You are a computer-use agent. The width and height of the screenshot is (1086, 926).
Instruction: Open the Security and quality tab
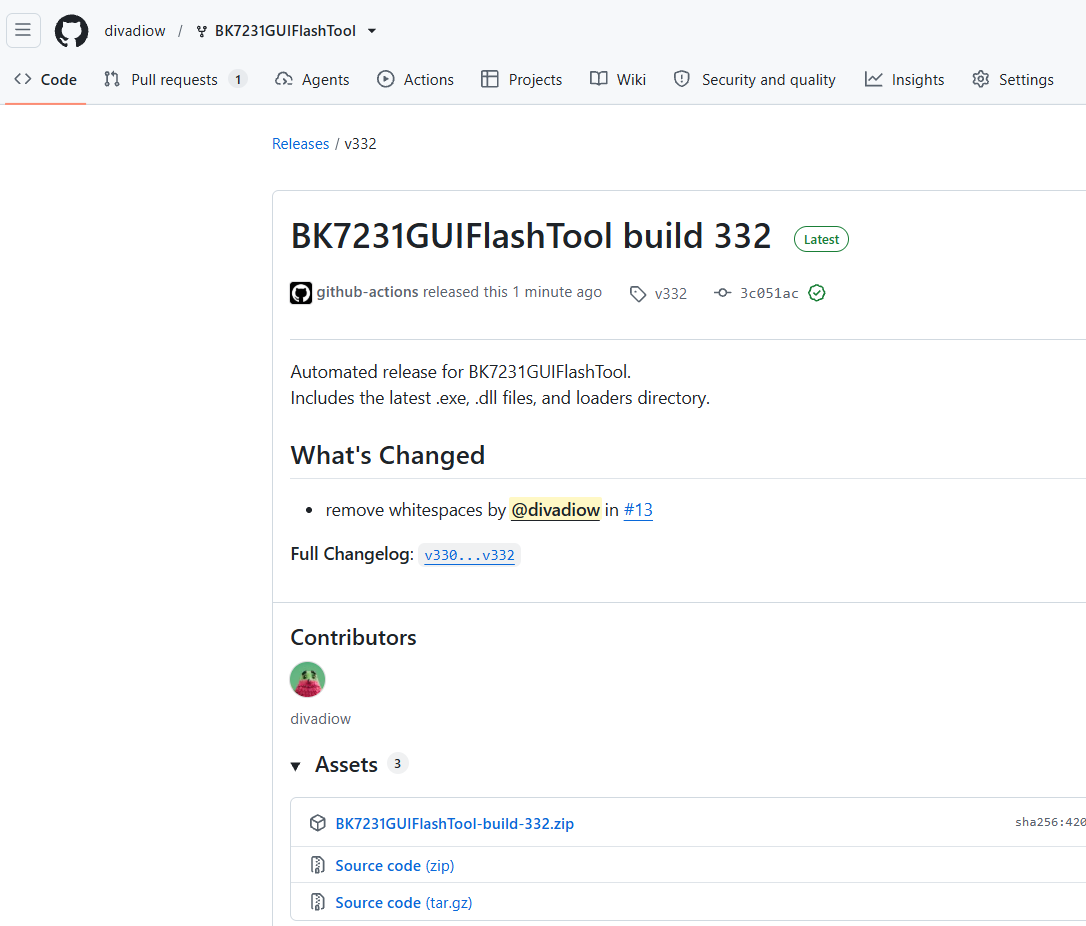755,80
